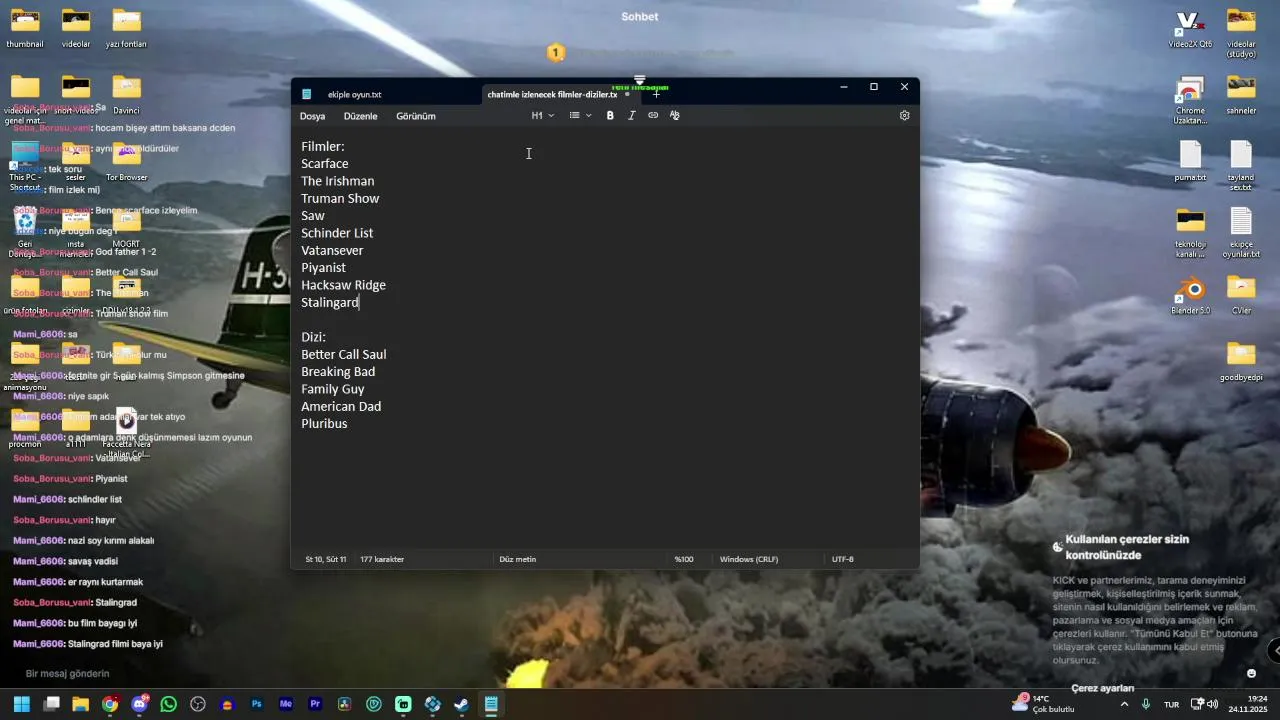This screenshot has width=1280, height=720.
Task: Open the Düzenle menu
Action: [x=360, y=116]
